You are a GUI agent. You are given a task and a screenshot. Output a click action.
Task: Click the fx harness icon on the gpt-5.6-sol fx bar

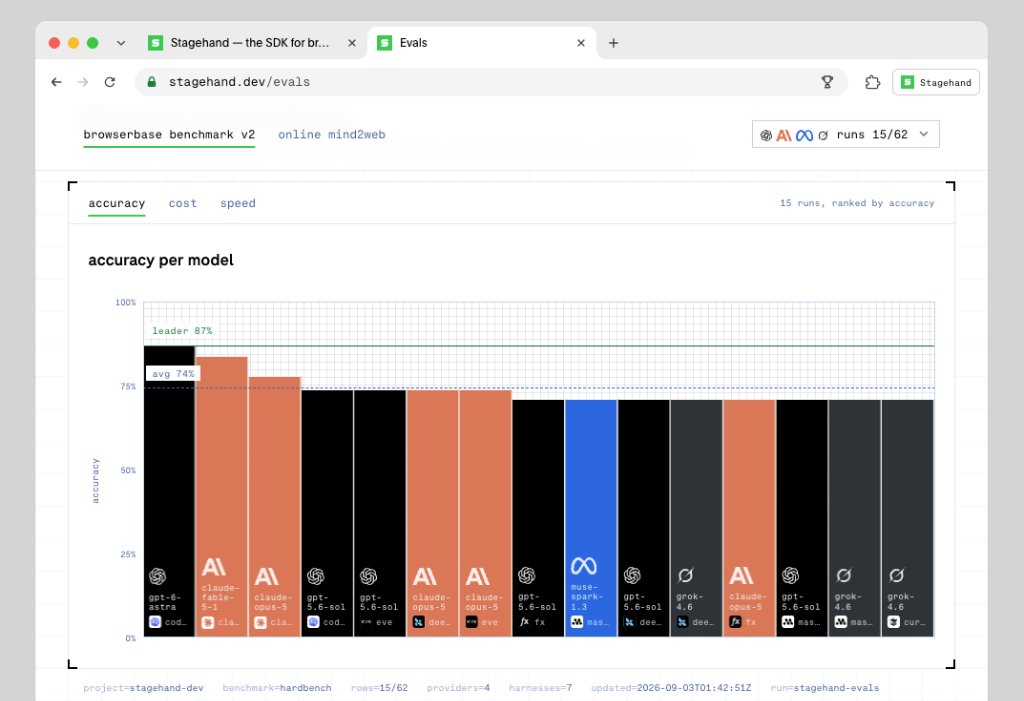(524, 622)
